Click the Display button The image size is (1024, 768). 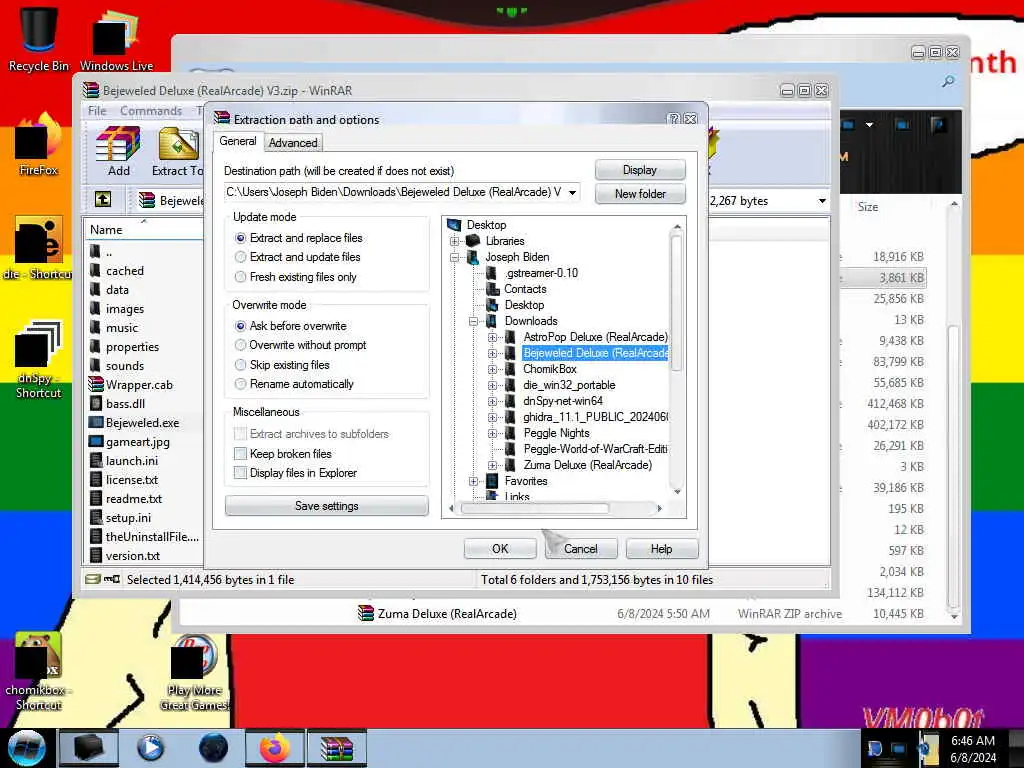coord(639,170)
